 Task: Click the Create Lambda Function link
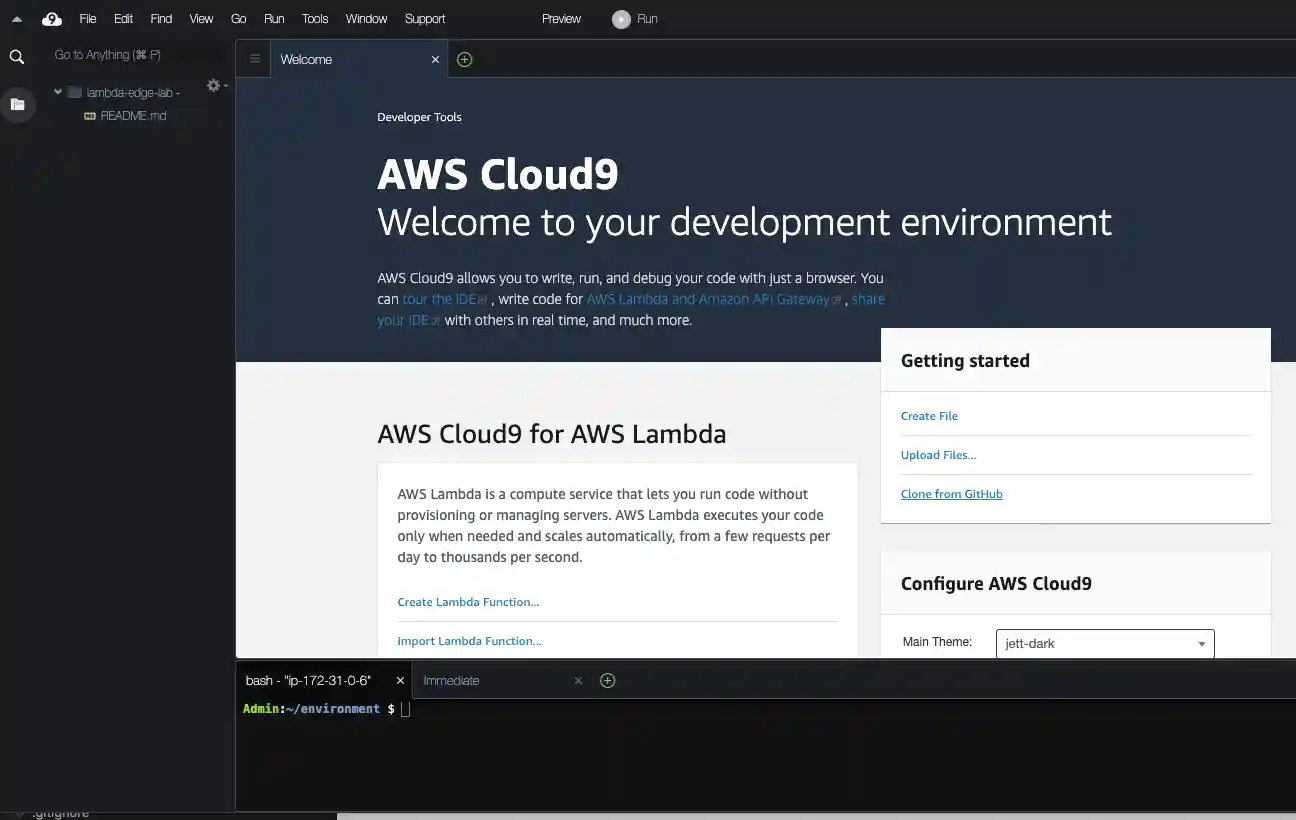click(468, 602)
